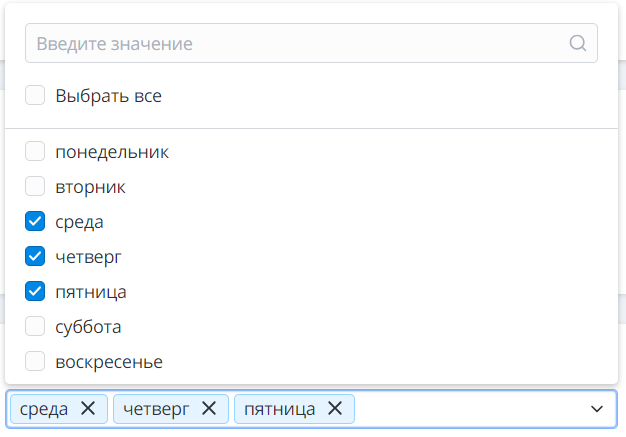626x437 pixels.
Task: Remove the четверг tag
Action: tap(208, 408)
